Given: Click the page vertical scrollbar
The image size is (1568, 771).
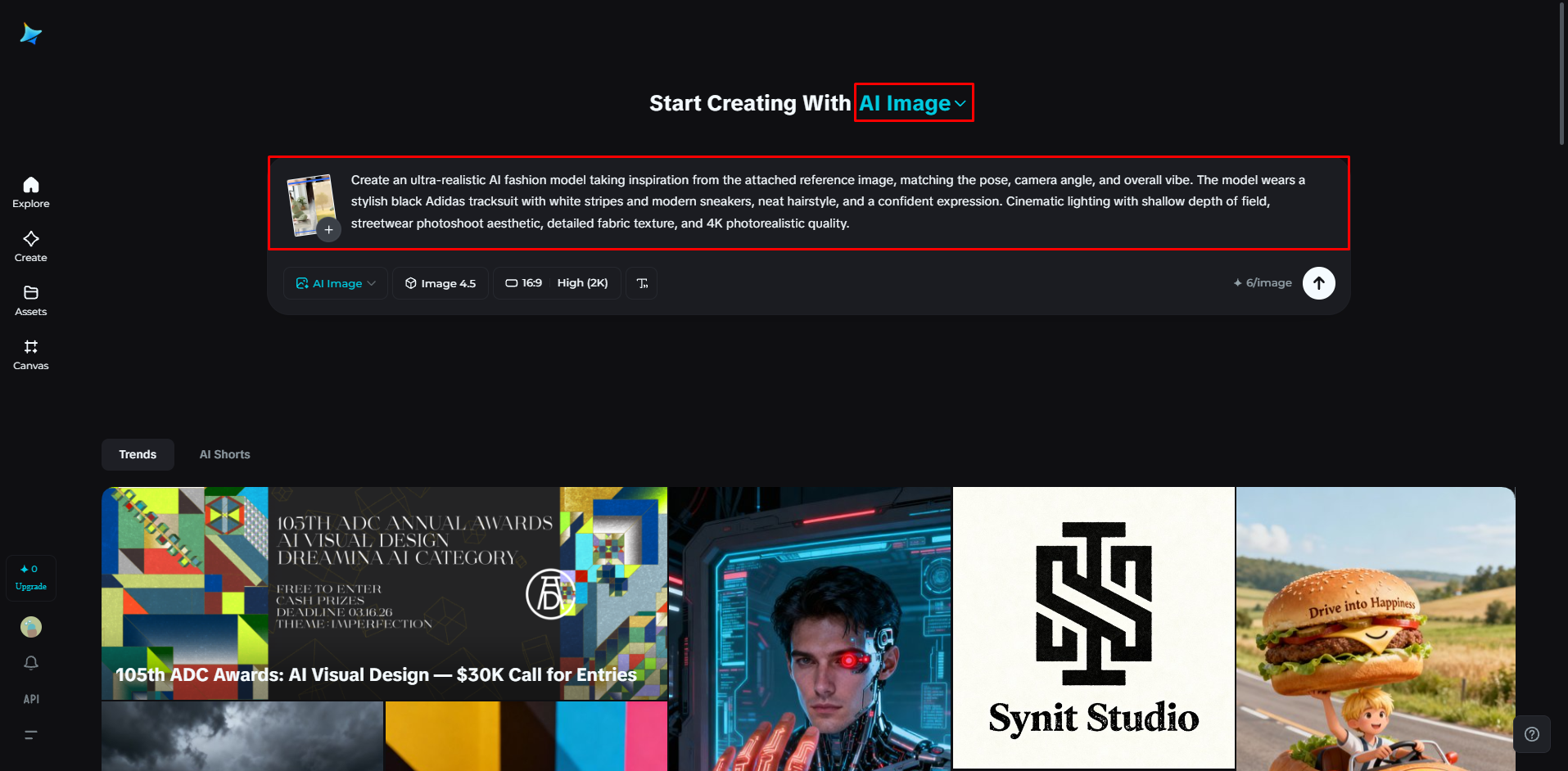Looking at the screenshot, I should click(x=1561, y=74).
